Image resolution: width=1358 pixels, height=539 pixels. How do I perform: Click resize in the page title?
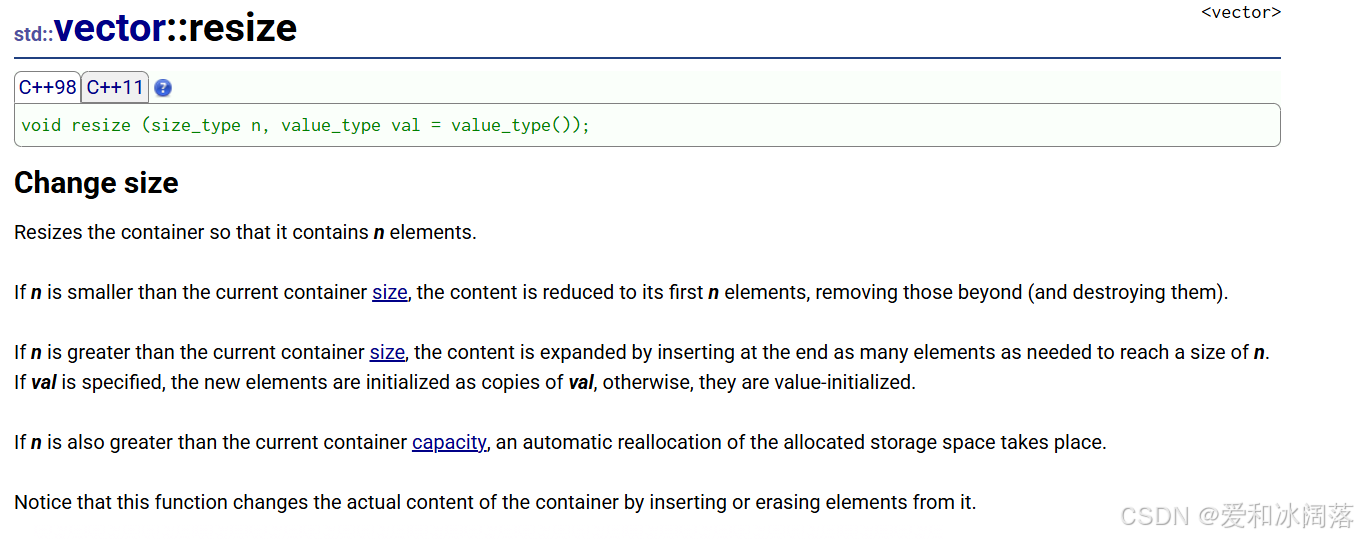242,28
